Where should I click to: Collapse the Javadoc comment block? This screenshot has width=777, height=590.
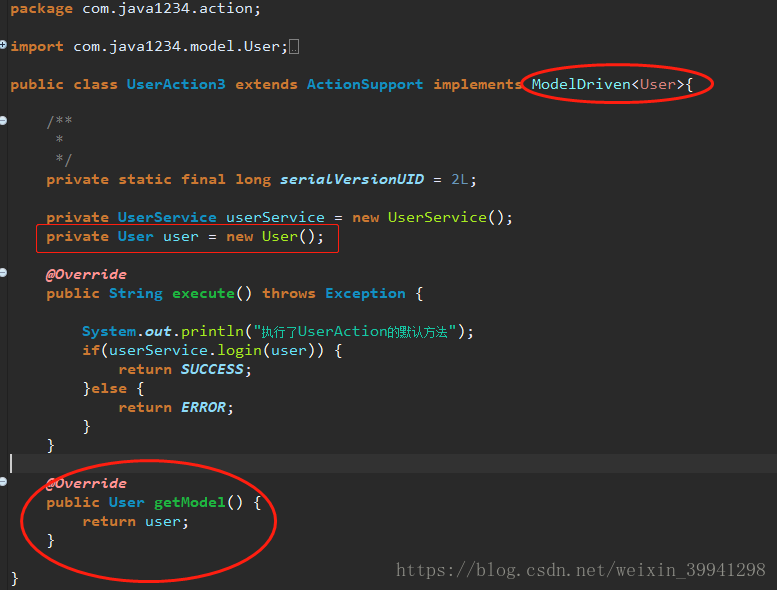[x=3, y=120]
